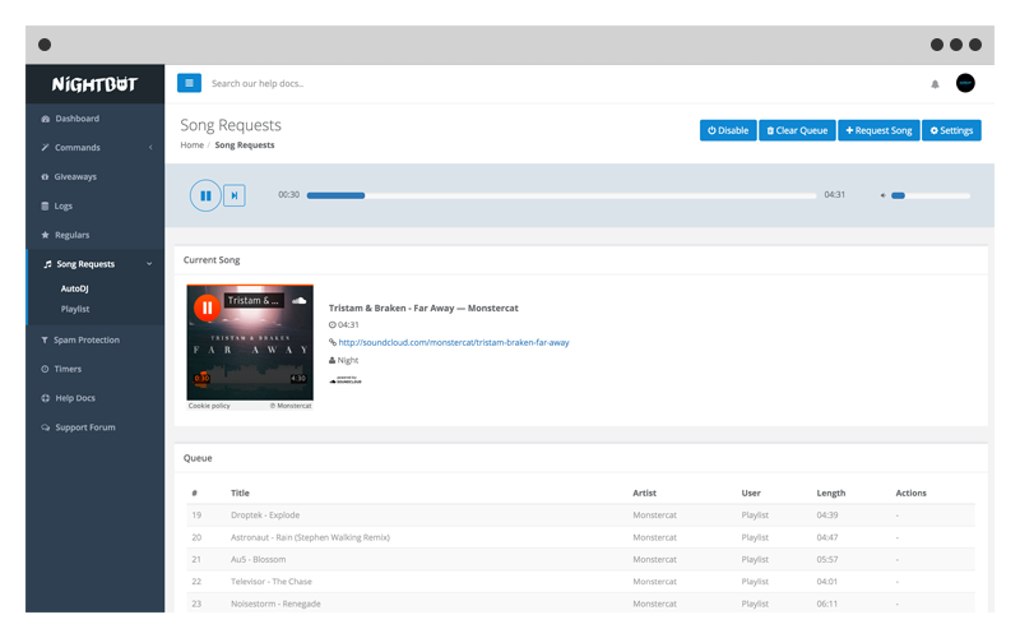Click the Nightbot logo
The width and height of the screenshot is (1020, 638).
pyautogui.click(x=95, y=84)
